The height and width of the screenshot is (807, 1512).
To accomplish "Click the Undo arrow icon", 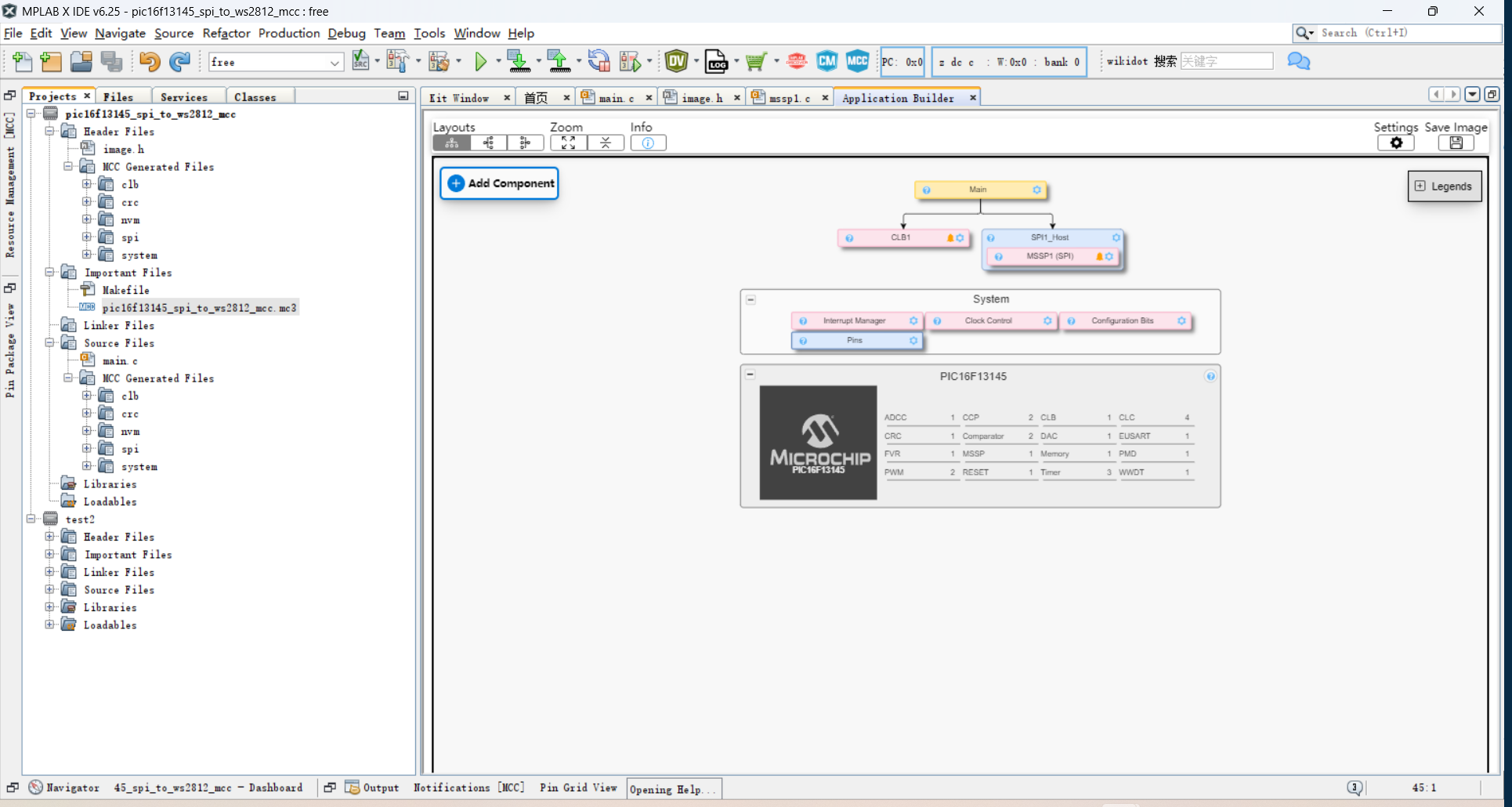I will pyautogui.click(x=150, y=61).
